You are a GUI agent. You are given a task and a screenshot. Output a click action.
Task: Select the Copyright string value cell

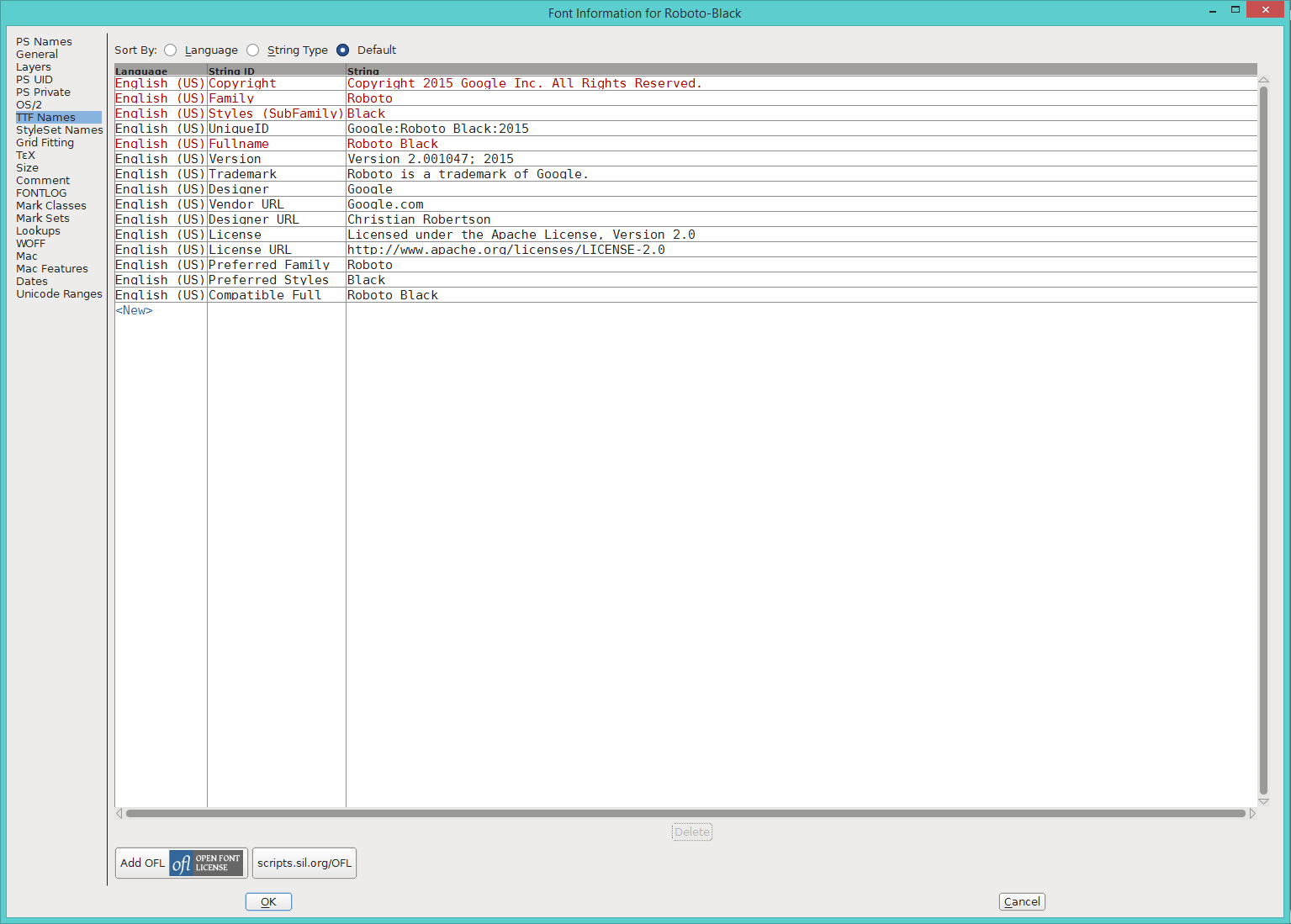coord(524,83)
